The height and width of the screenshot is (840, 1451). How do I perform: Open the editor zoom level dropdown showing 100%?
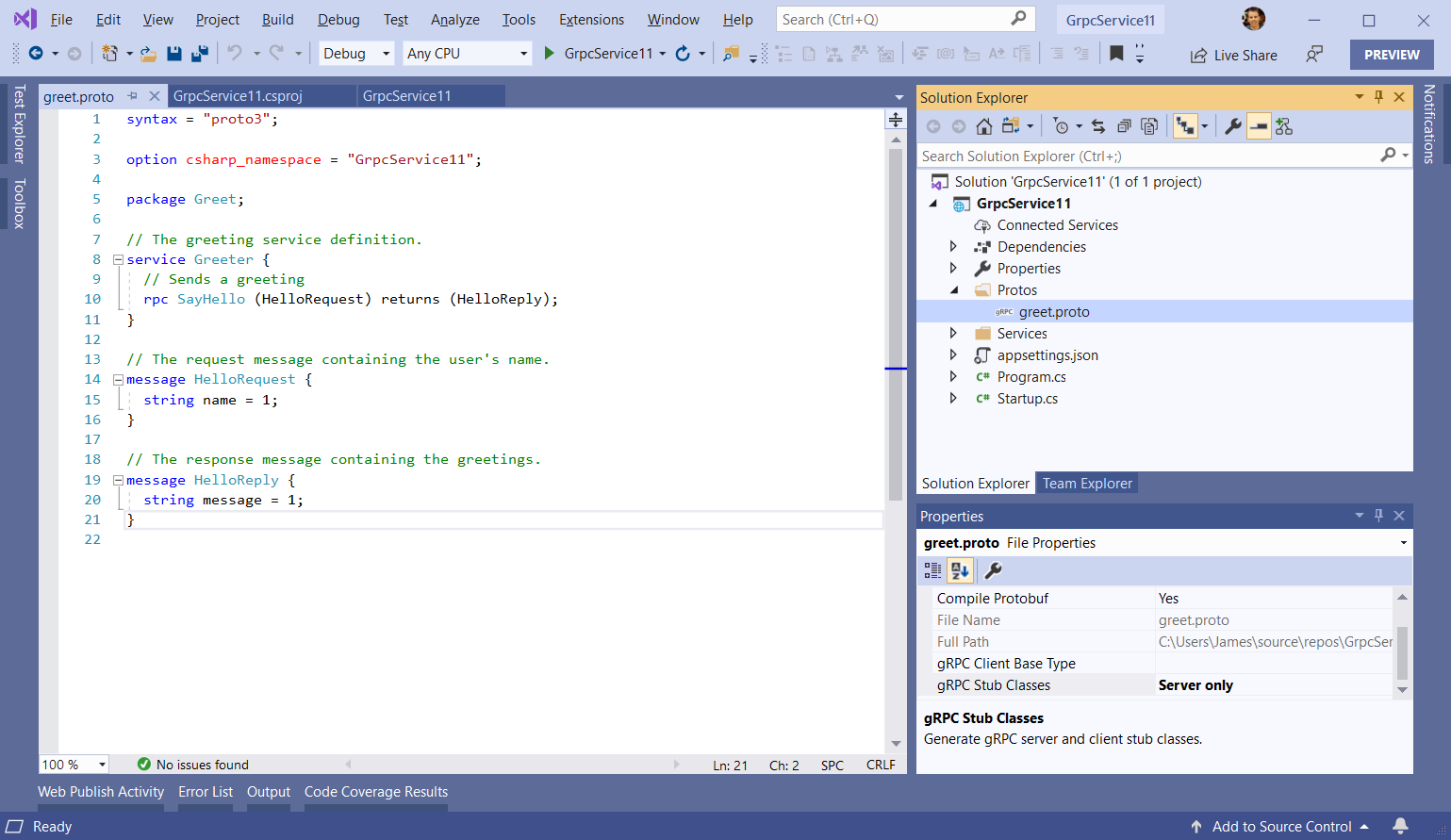(73, 764)
